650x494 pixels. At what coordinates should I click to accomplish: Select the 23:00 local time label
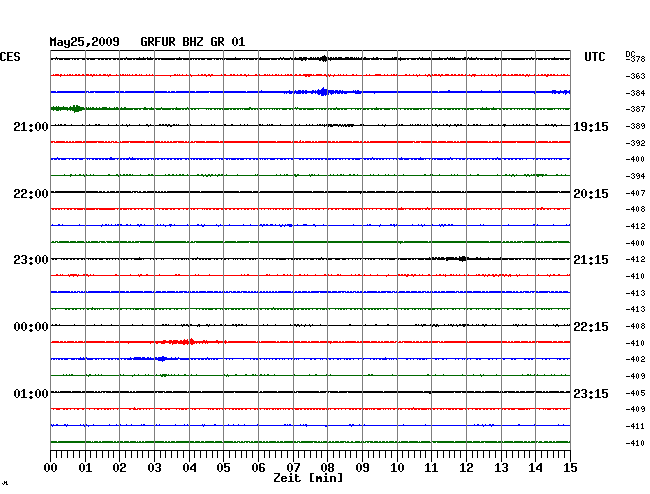(31, 260)
